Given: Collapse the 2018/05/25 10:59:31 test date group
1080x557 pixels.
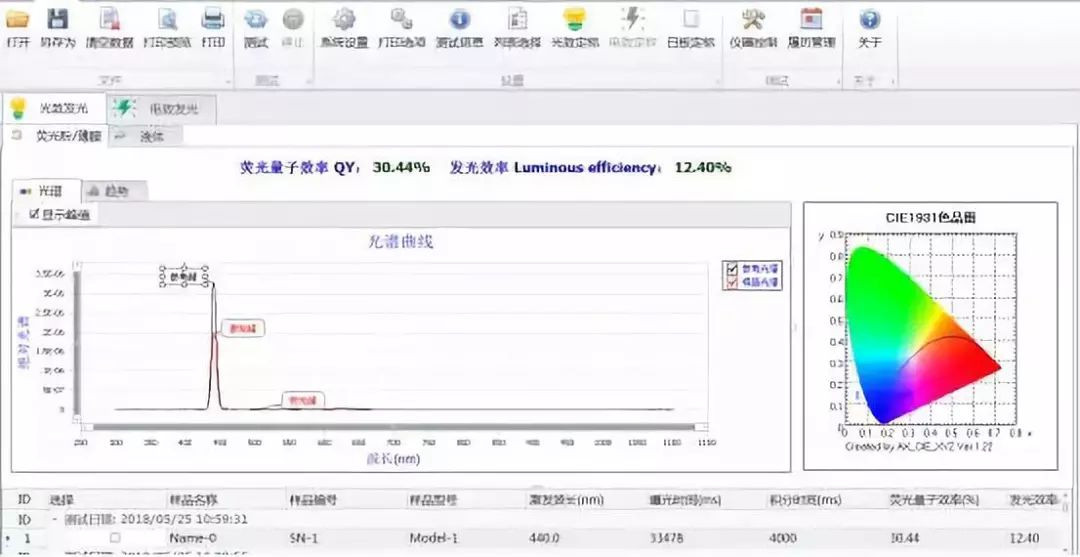Looking at the screenshot, I should [55, 518].
